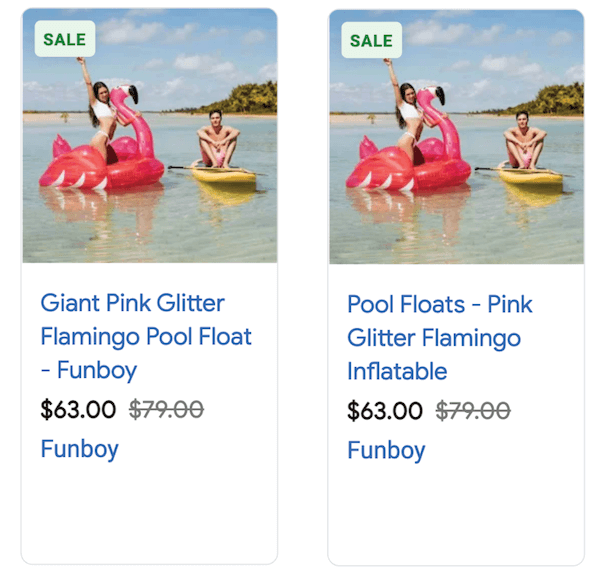Image resolution: width=600 pixels, height=577 pixels.
Task: Click SALE badge on Giant Pink Glitter card
Action: 65,40
